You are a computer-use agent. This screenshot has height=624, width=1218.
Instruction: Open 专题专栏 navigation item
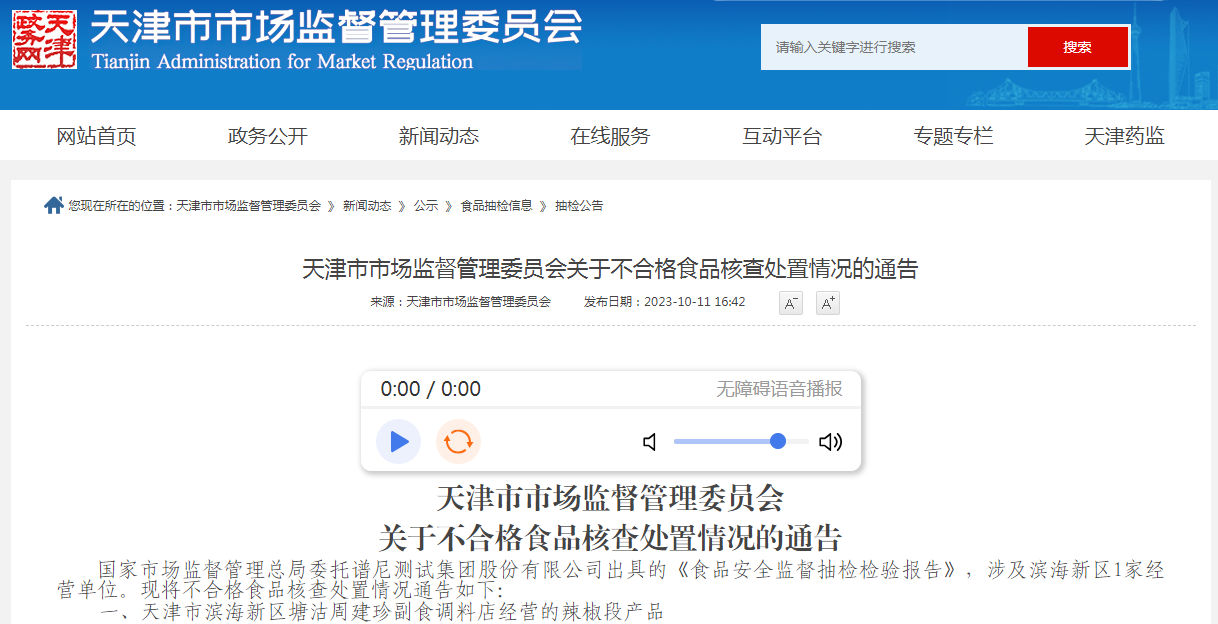pos(953,137)
